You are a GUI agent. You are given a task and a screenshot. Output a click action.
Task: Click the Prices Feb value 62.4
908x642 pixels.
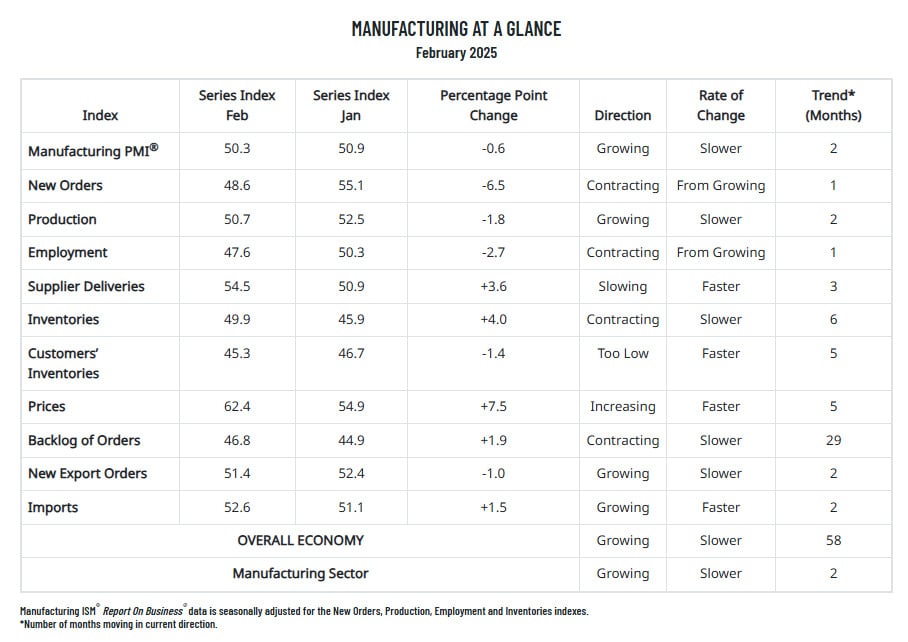237,406
